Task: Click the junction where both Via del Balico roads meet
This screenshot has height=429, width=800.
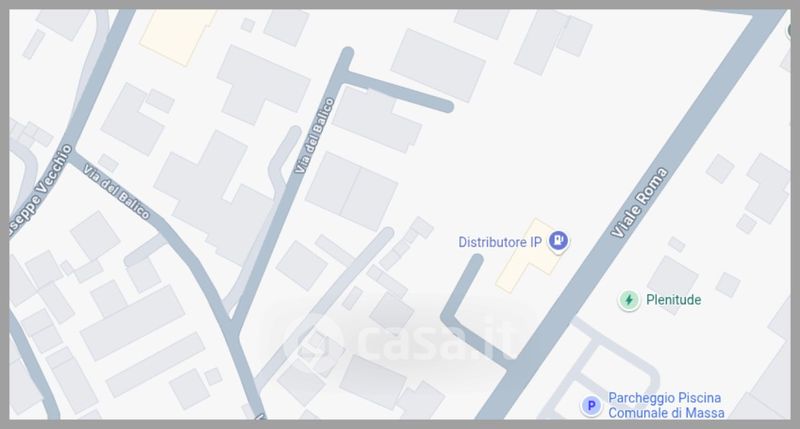Action: pos(233,328)
